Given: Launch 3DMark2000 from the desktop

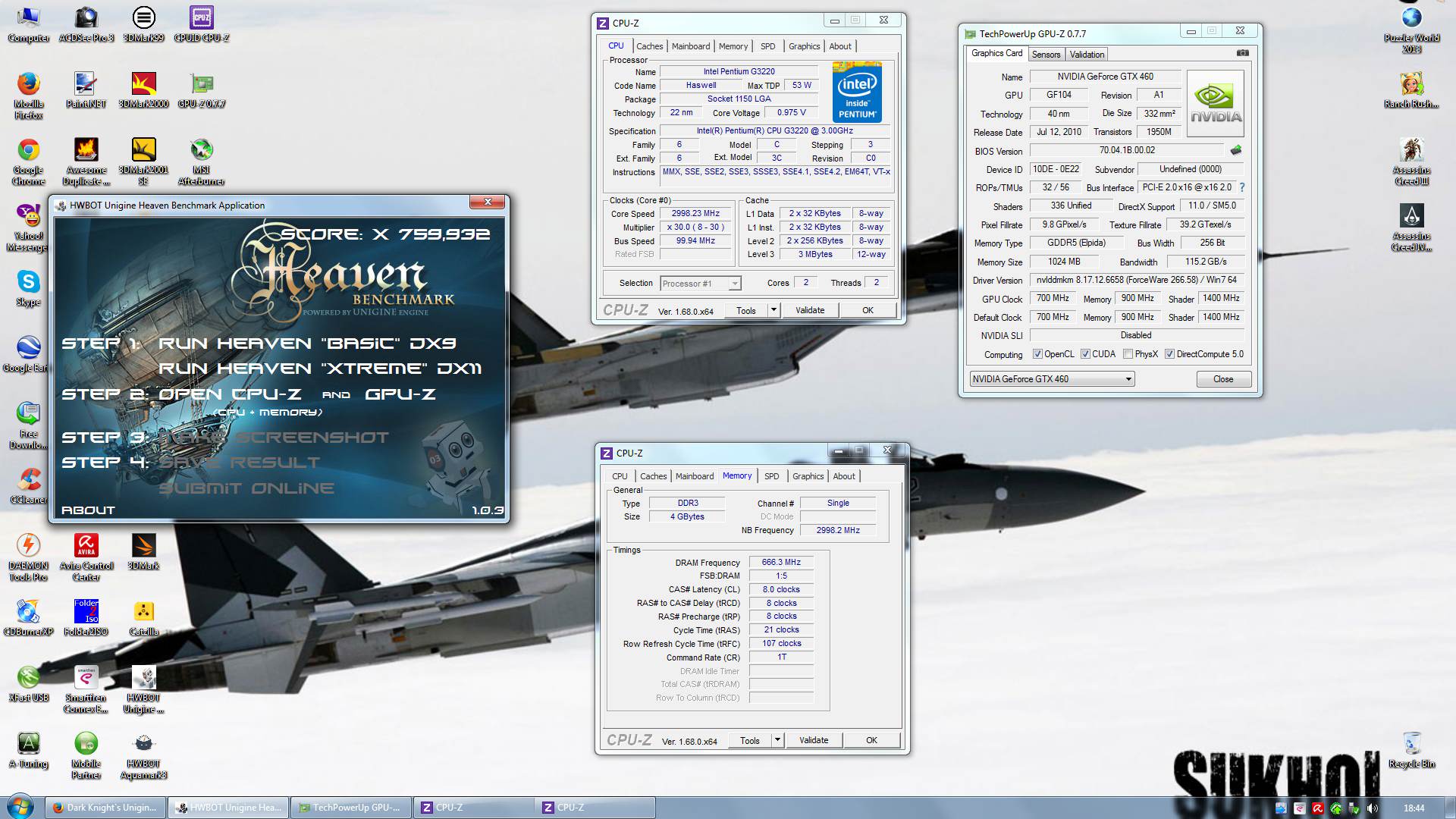Looking at the screenshot, I should [x=143, y=89].
